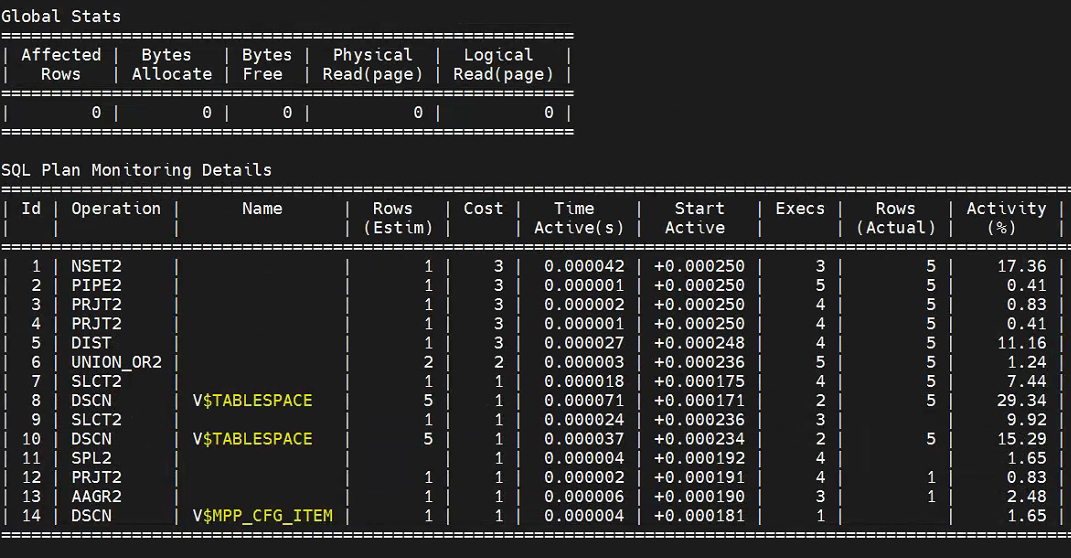This screenshot has width=1071, height=558.
Task: Click the activity value 29.34
Action: (x=1021, y=400)
